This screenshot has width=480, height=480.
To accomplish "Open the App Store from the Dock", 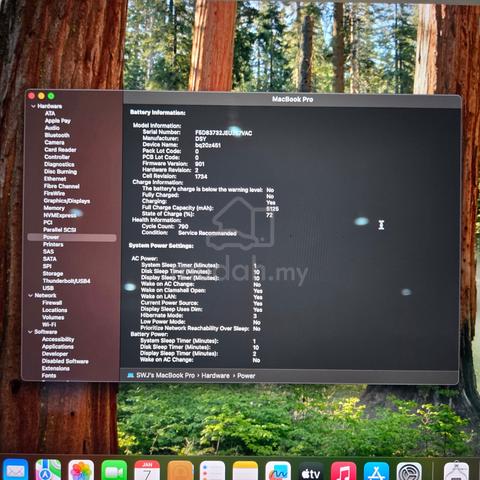I will pyautogui.click(x=376, y=471).
